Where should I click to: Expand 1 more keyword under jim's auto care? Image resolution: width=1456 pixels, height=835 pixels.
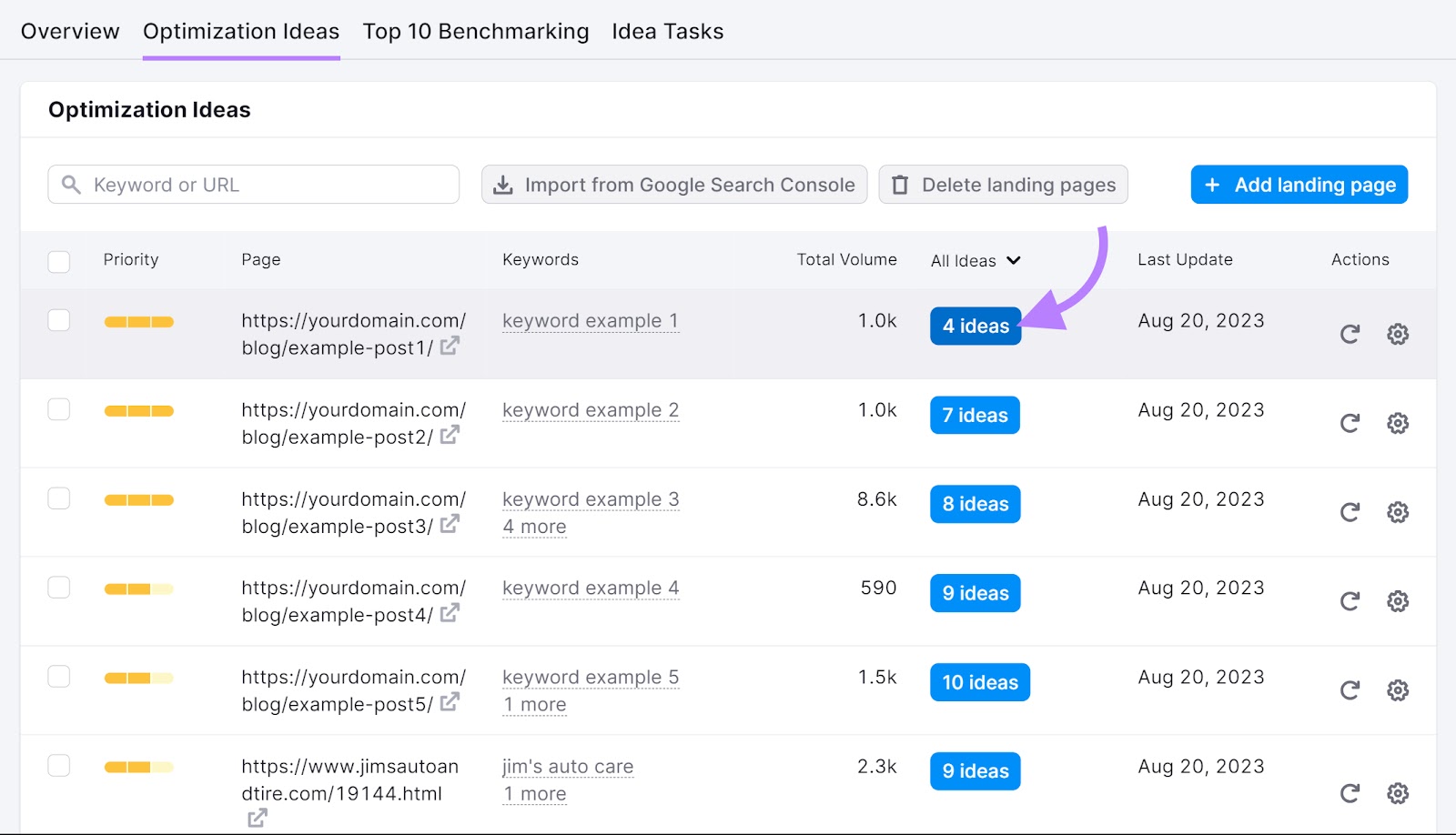[x=534, y=794]
